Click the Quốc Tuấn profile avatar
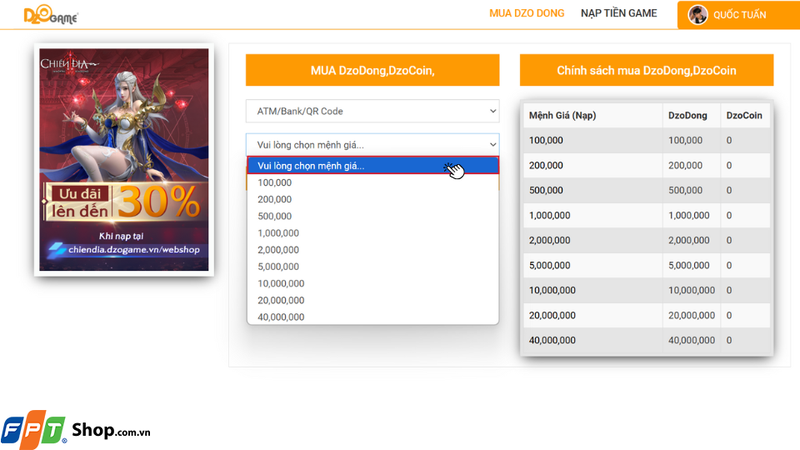This screenshot has height=450, width=800. (x=697, y=15)
